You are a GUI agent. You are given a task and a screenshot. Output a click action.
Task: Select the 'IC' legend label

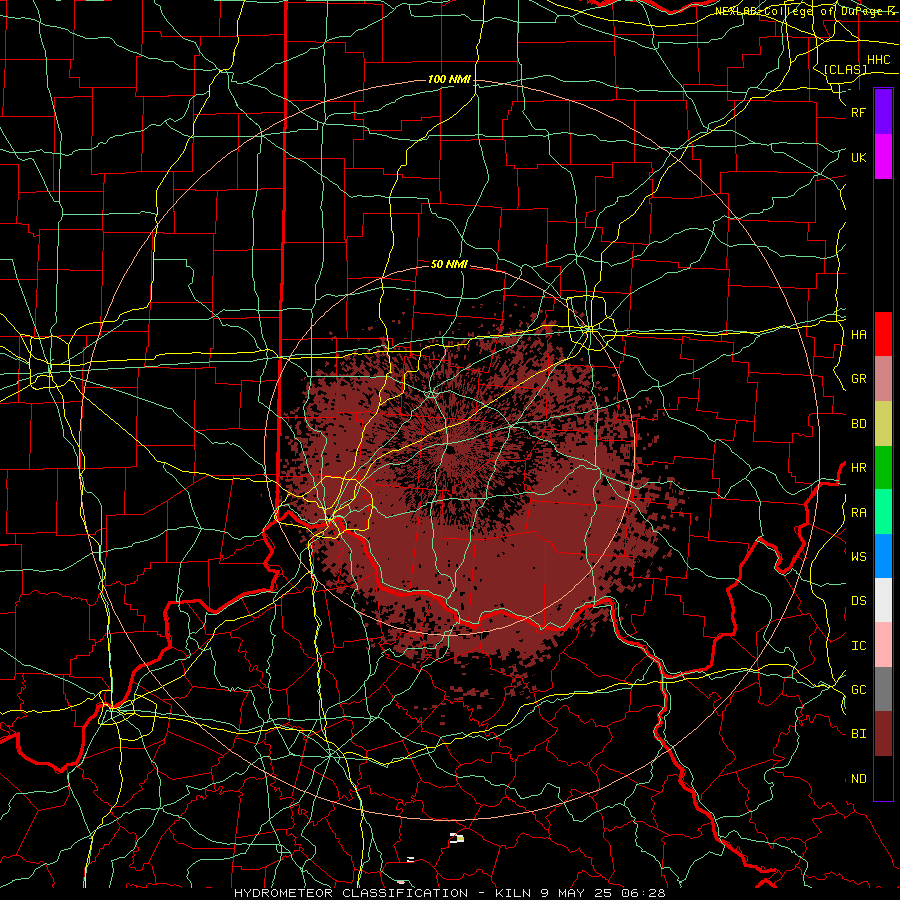point(859,645)
